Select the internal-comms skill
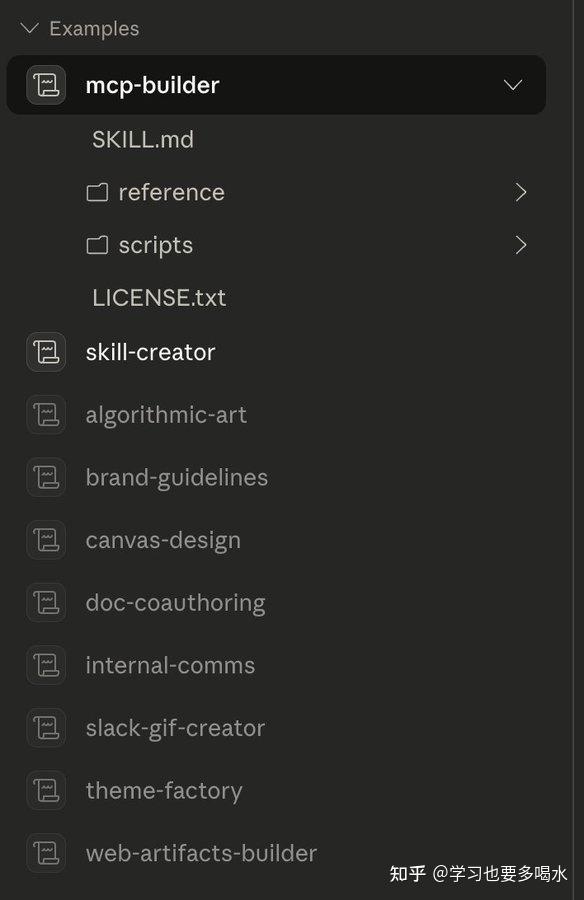The image size is (584, 900). 171,665
